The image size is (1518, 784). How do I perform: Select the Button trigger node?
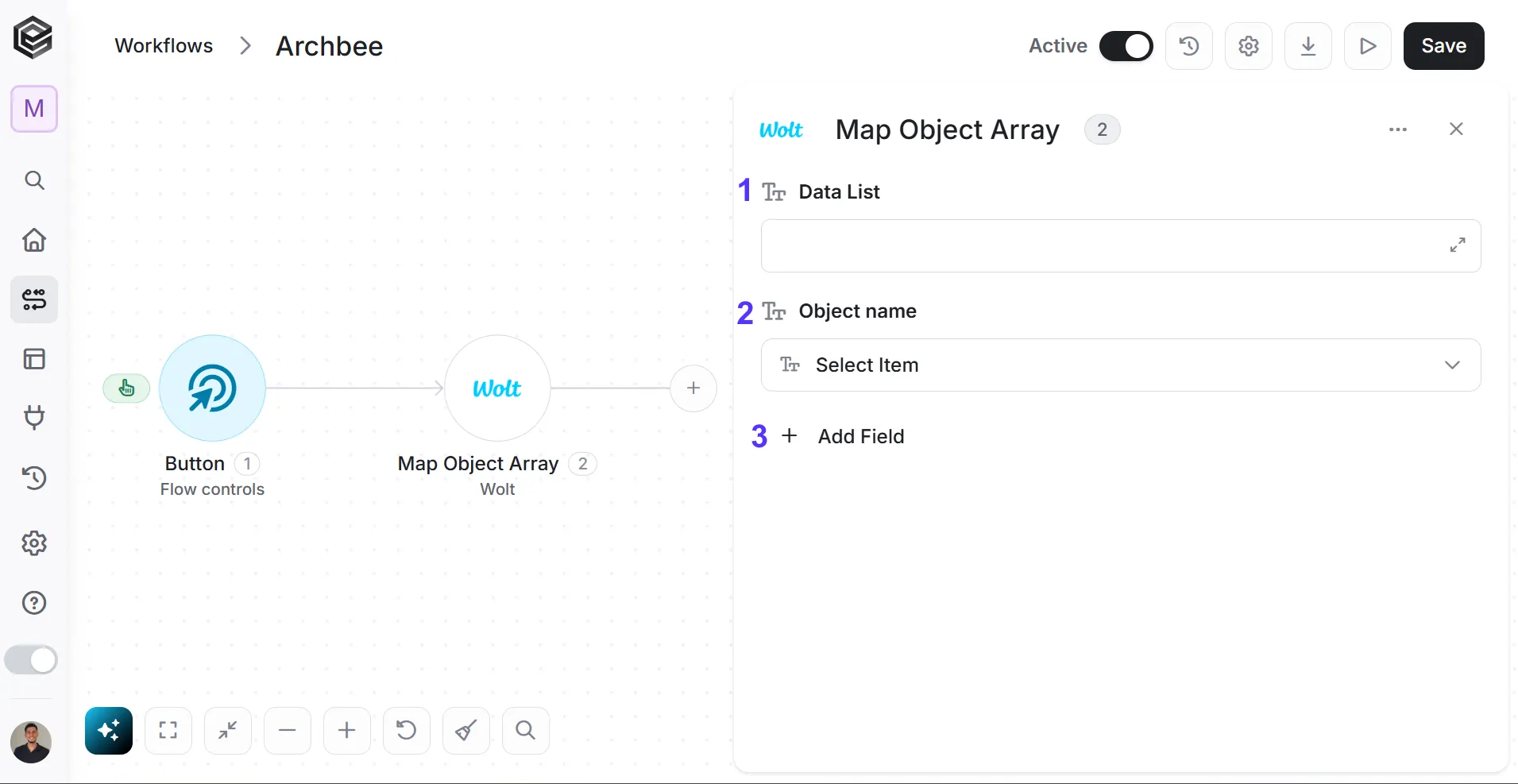point(212,388)
